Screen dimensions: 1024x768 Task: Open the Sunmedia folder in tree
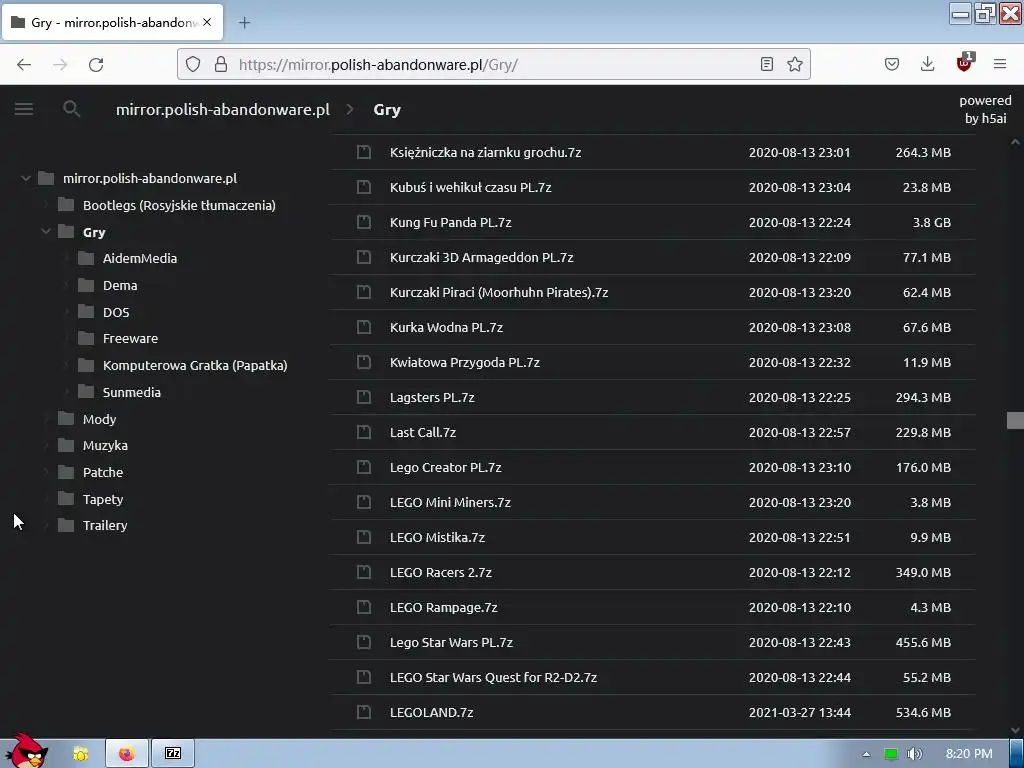tap(131, 392)
